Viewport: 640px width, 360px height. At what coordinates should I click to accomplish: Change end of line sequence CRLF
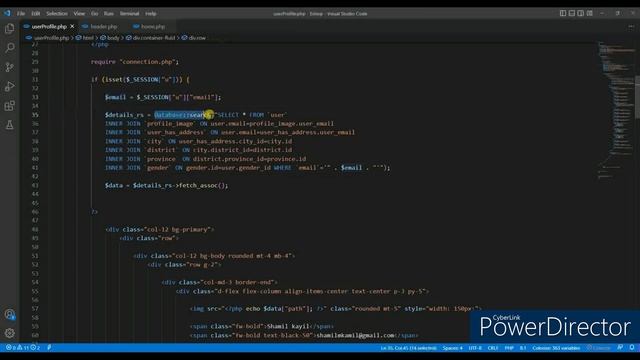point(493,348)
